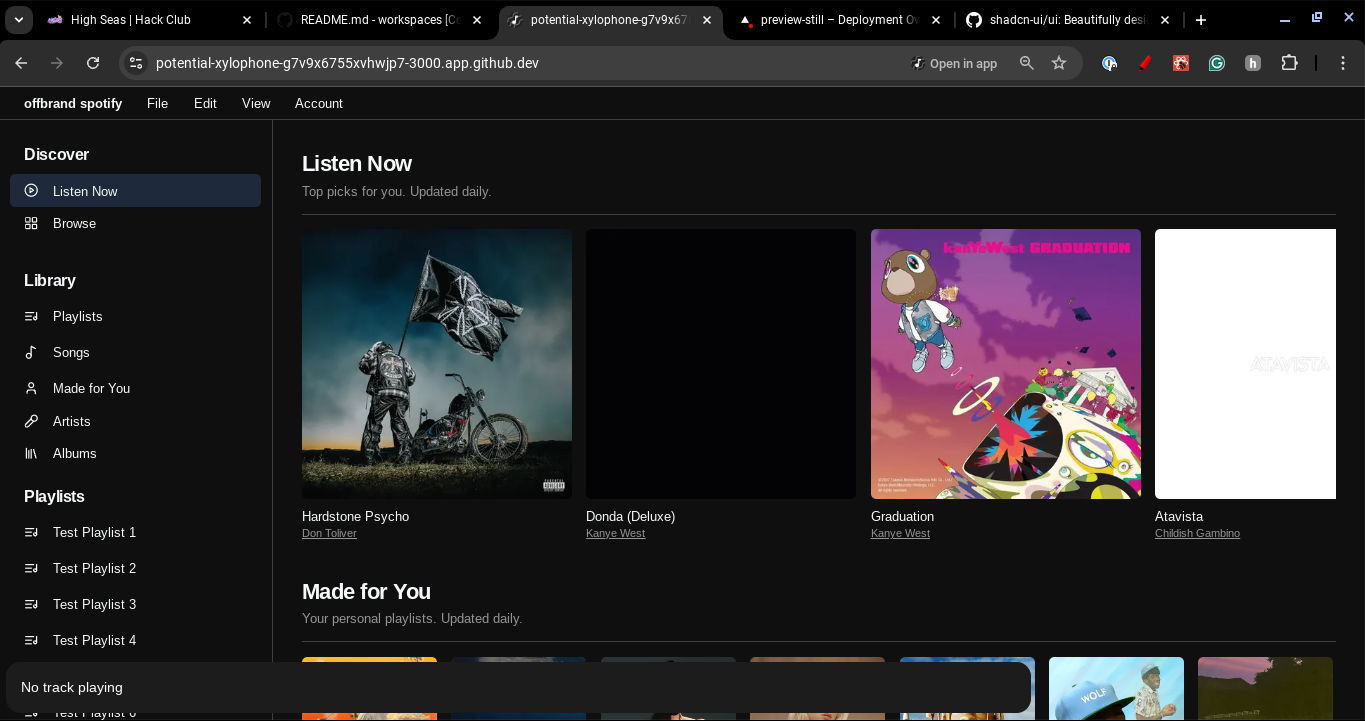Open the File menu

pos(157,103)
